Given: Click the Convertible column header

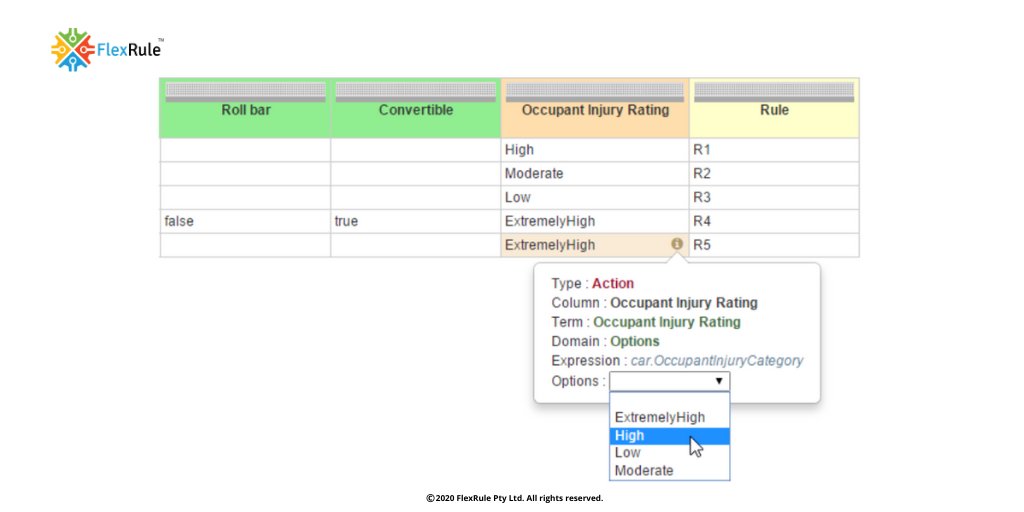Looking at the screenshot, I should 415,110.
